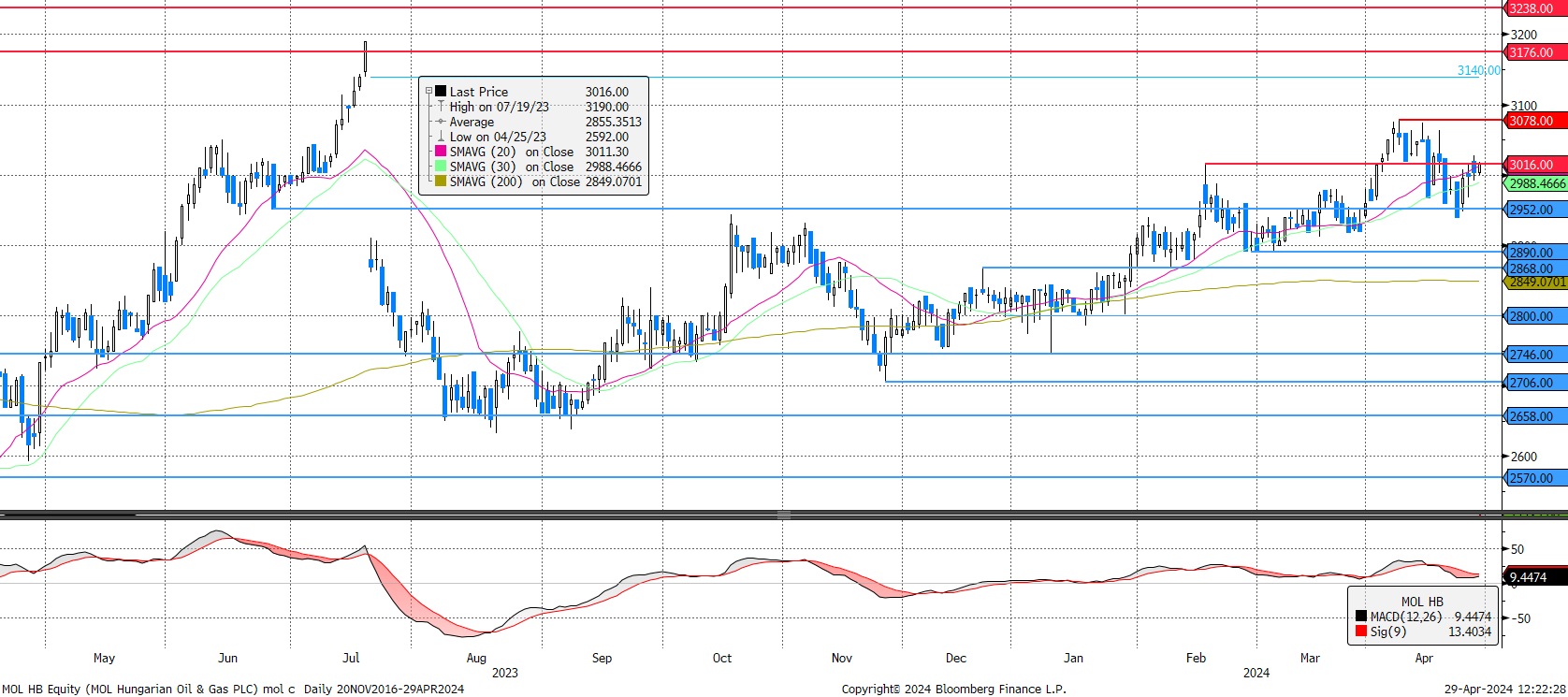The width and height of the screenshot is (1568, 697).
Task: Click the olive SMAVG (200) swatch
Action: (x=441, y=182)
